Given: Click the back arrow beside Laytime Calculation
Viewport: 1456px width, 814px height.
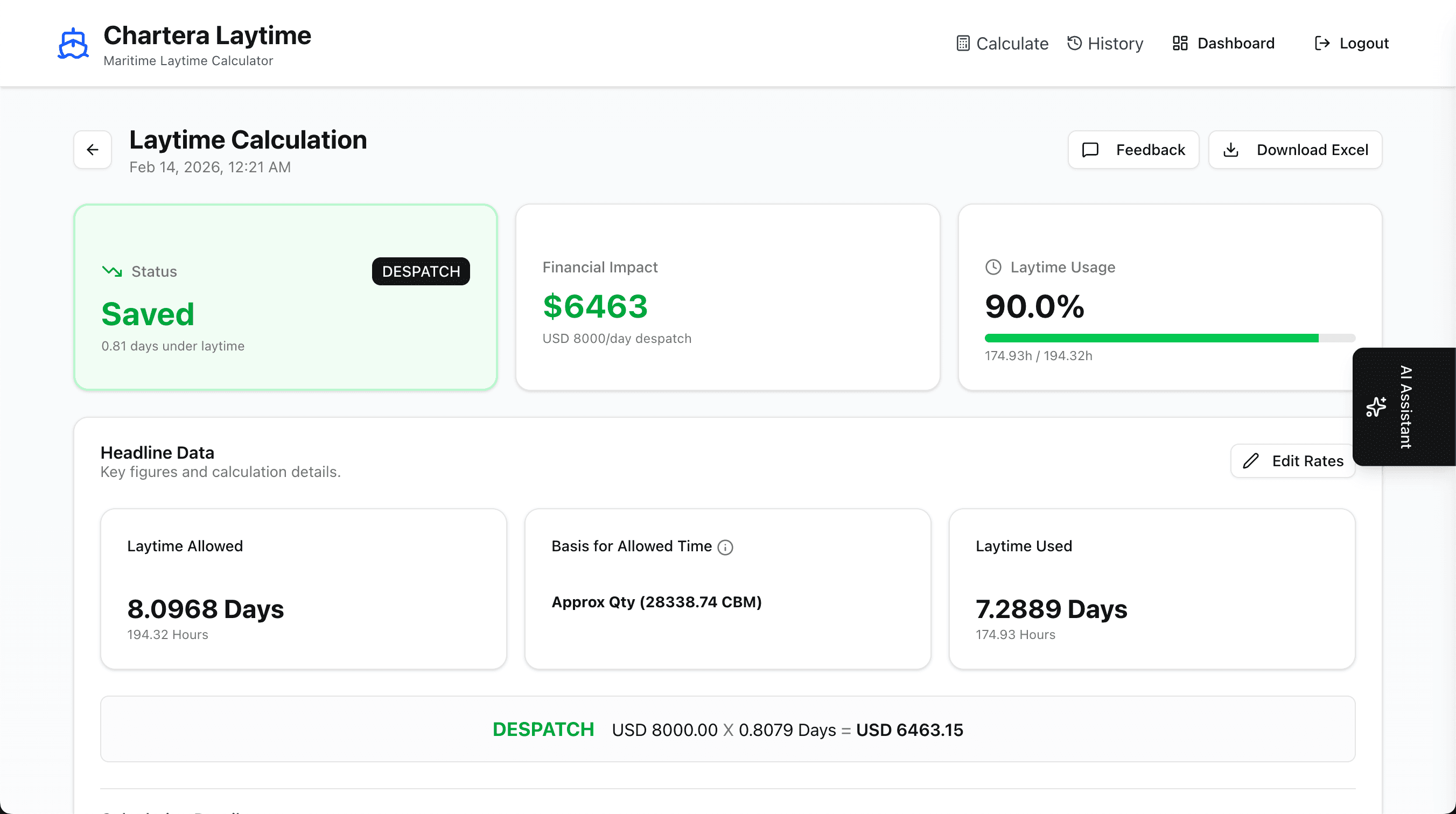Looking at the screenshot, I should point(92,149).
